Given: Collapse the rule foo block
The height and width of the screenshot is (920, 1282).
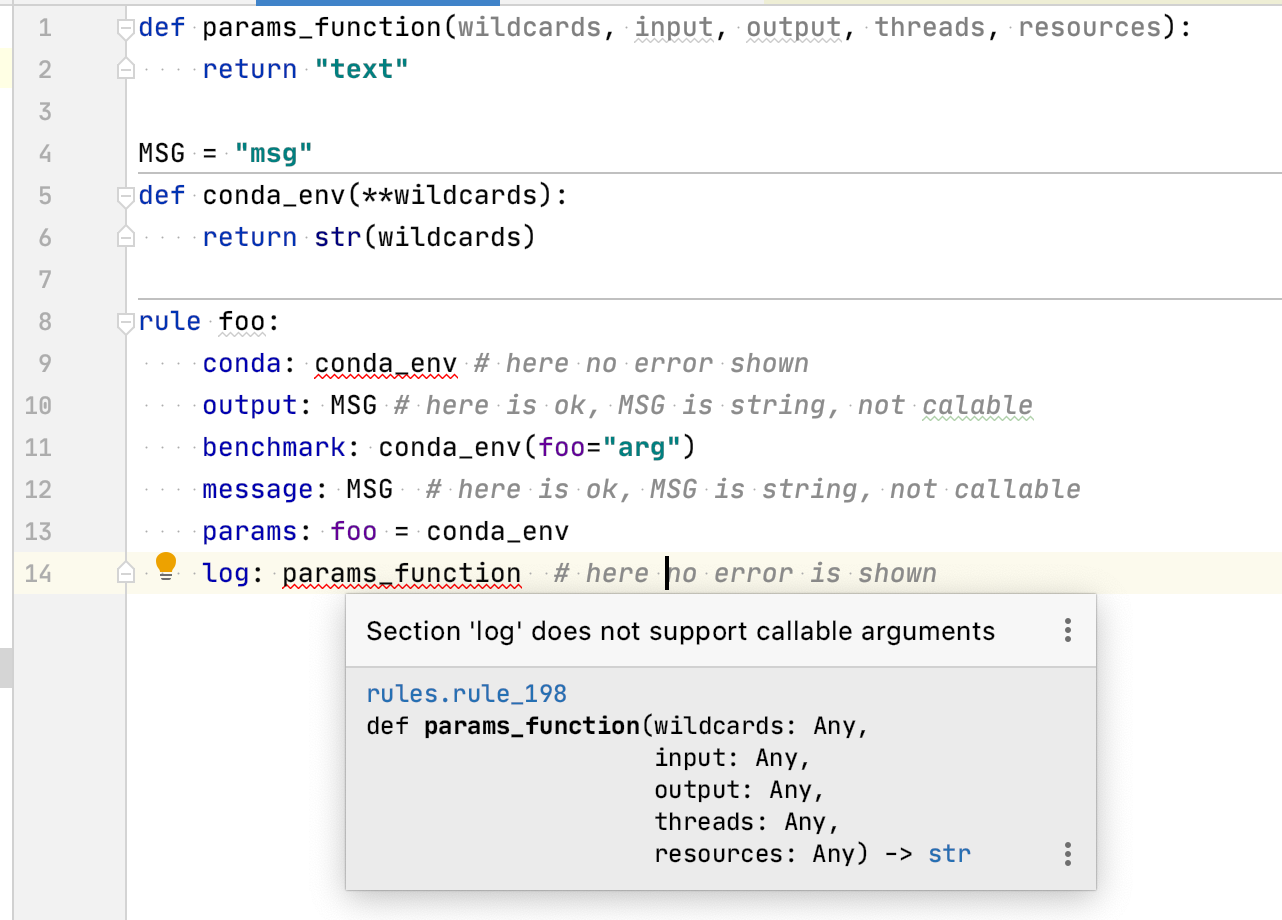Looking at the screenshot, I should (124, 321).
